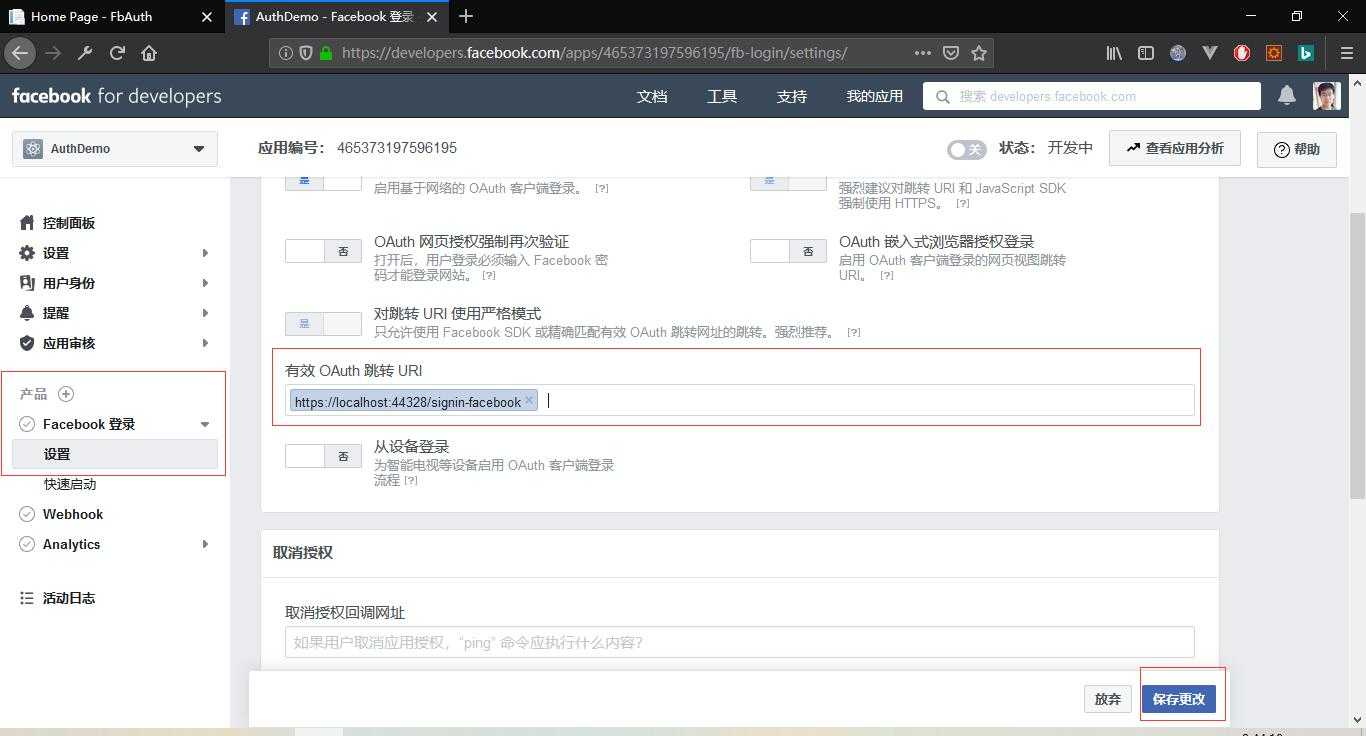The width and height of the screenshot is (1366, 736).
Task: Click the 查看应用分析 button
Action: click(1175, 148)
